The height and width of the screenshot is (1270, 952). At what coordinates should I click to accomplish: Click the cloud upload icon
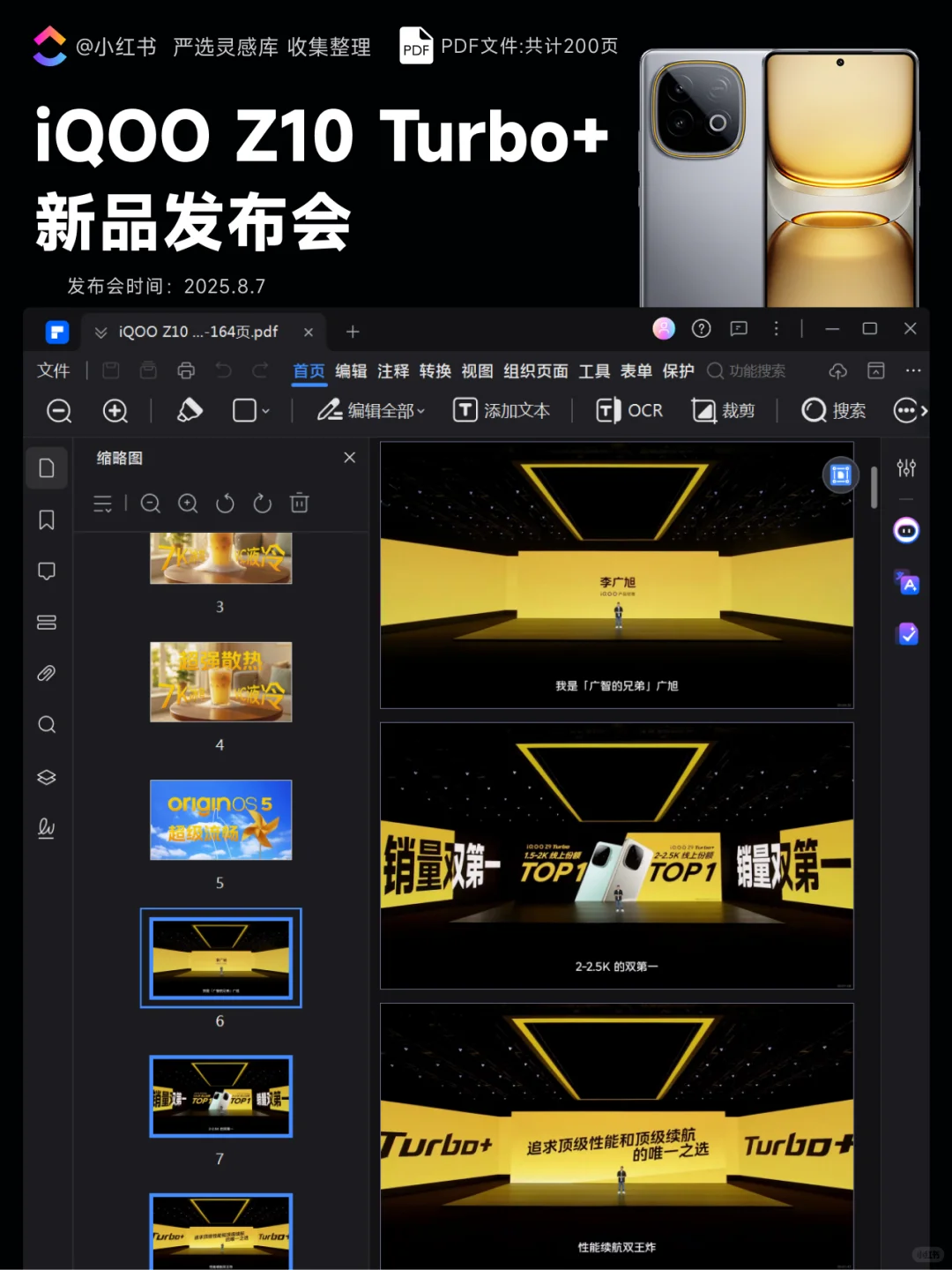[838, 370]
